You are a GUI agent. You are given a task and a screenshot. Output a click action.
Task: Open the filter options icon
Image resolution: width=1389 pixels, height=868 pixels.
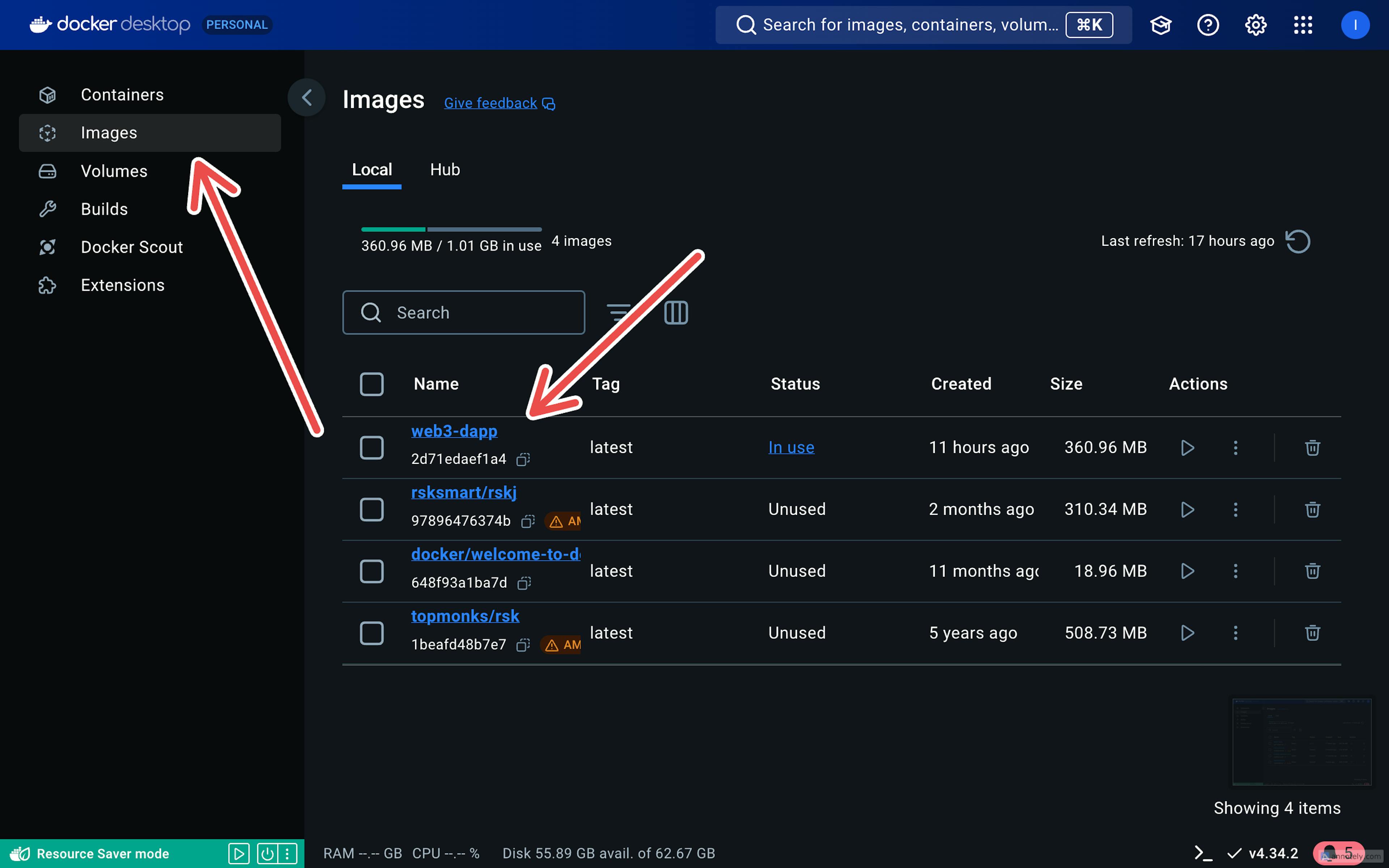pos(619,312)
